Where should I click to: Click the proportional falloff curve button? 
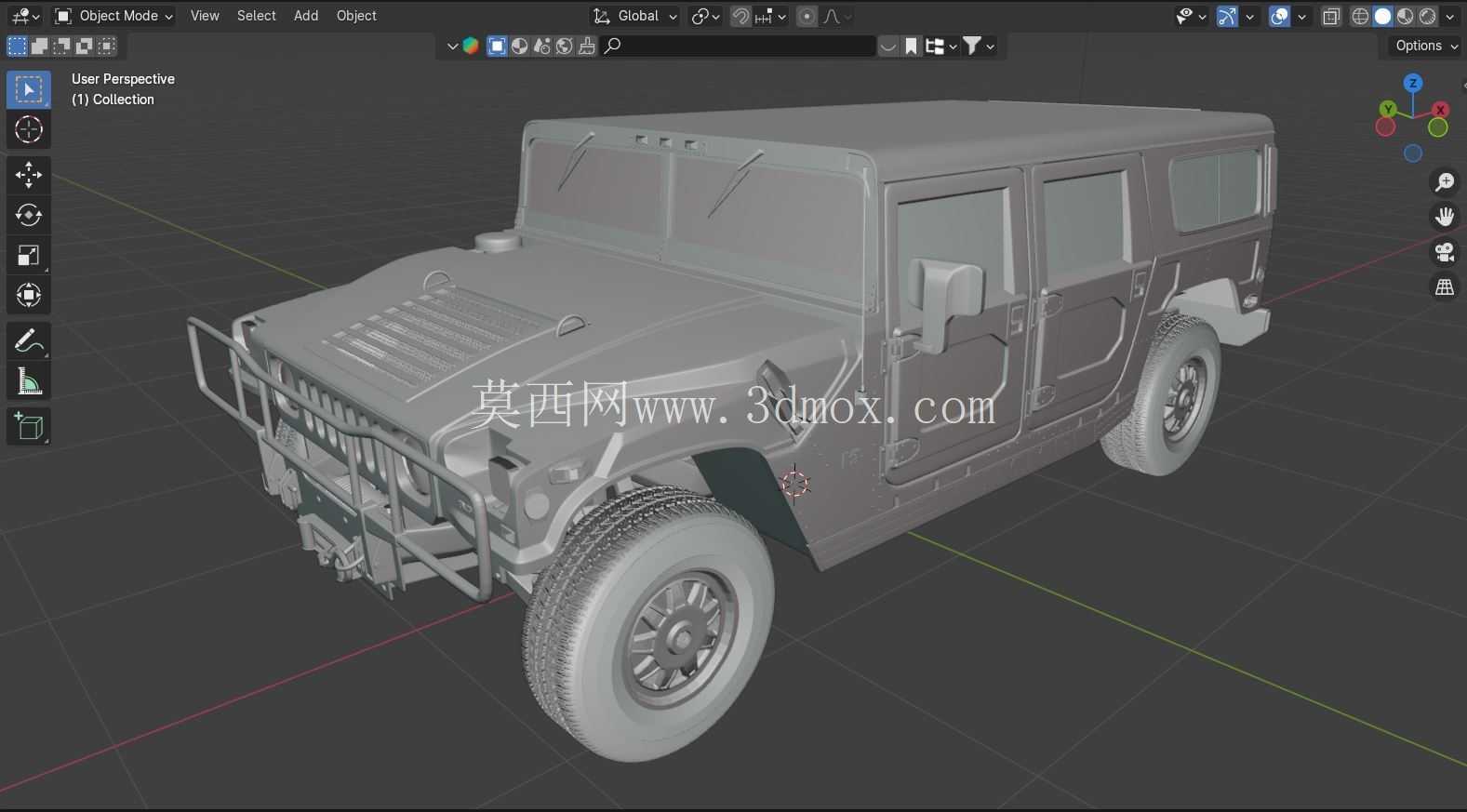[837, 16]
